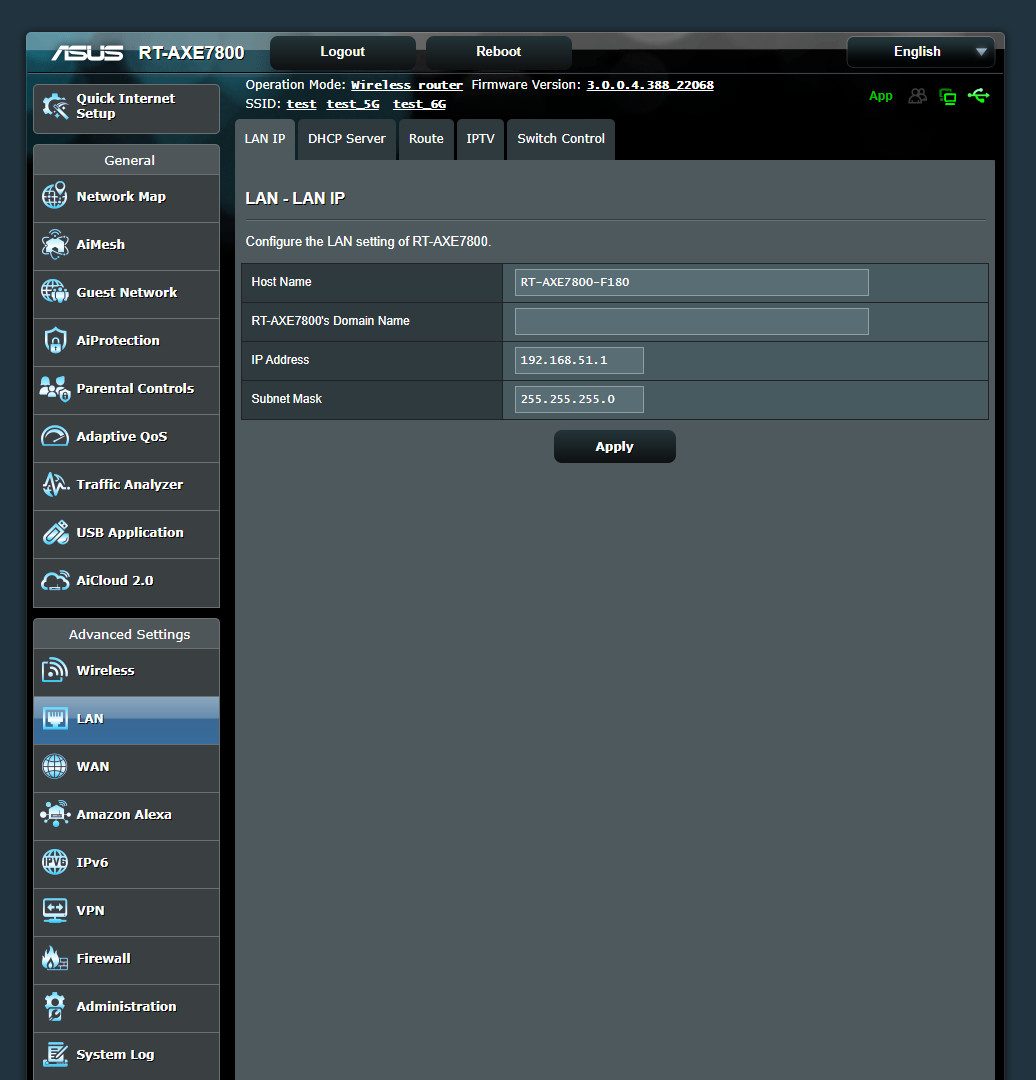Click the Network Map globe icon
This screenshot has height=1080, width=1036.
point(54,196)
